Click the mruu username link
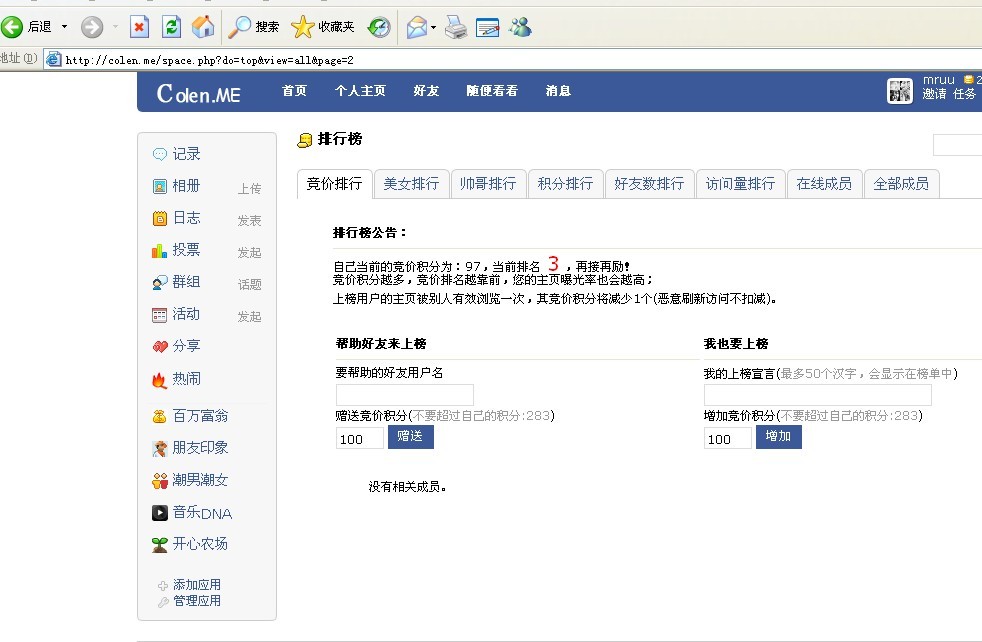The height and width of the screenshot is (642, 982). click(x=939, y=80)
